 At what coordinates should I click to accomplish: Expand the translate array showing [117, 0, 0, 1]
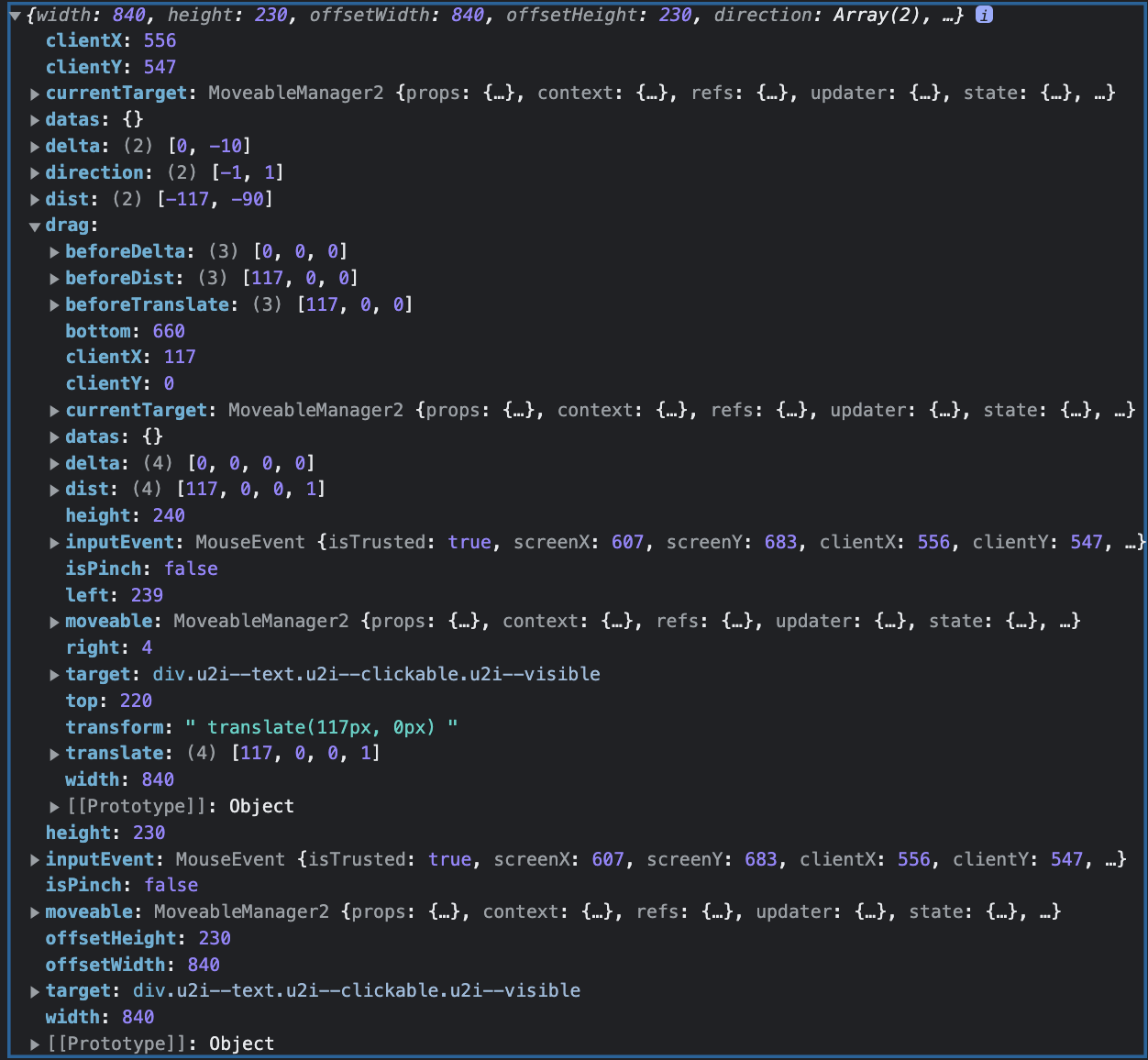tap(54, 753)
